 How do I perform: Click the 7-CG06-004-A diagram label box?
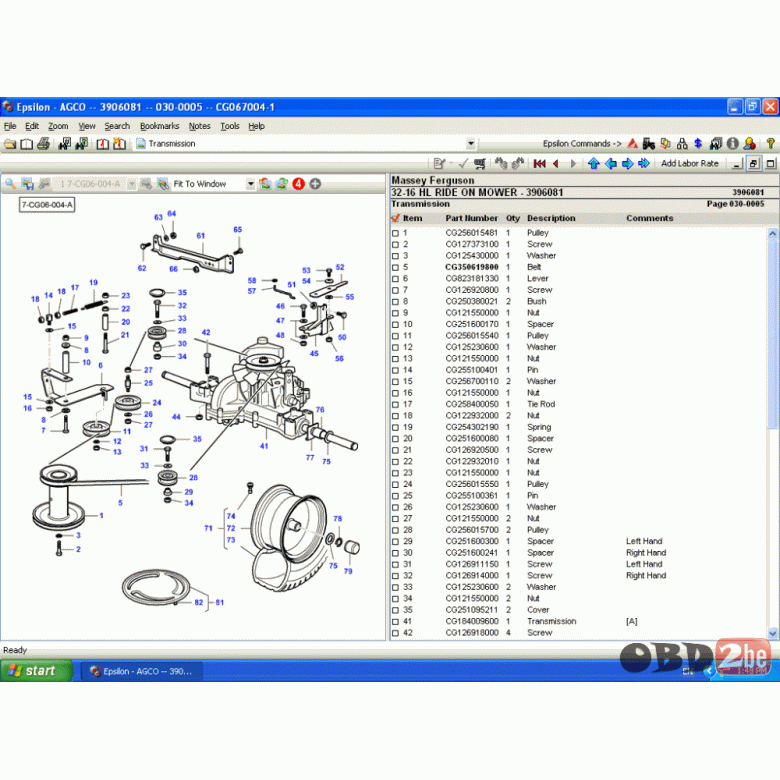[47, 204]
